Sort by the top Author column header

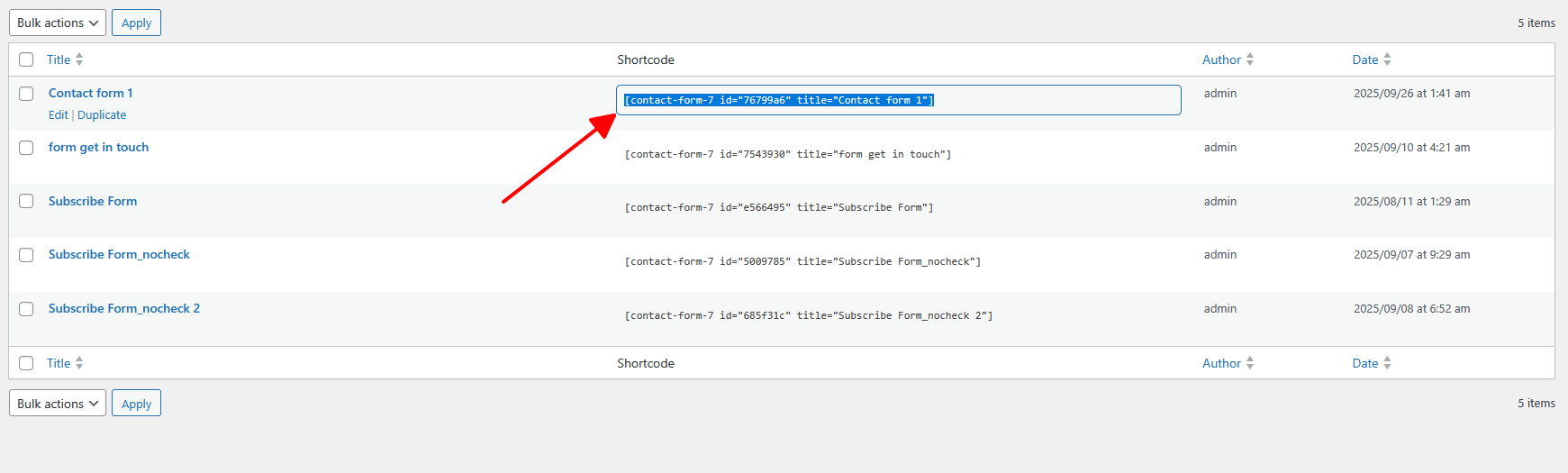pyautogui.click(x=1221, y=59)
